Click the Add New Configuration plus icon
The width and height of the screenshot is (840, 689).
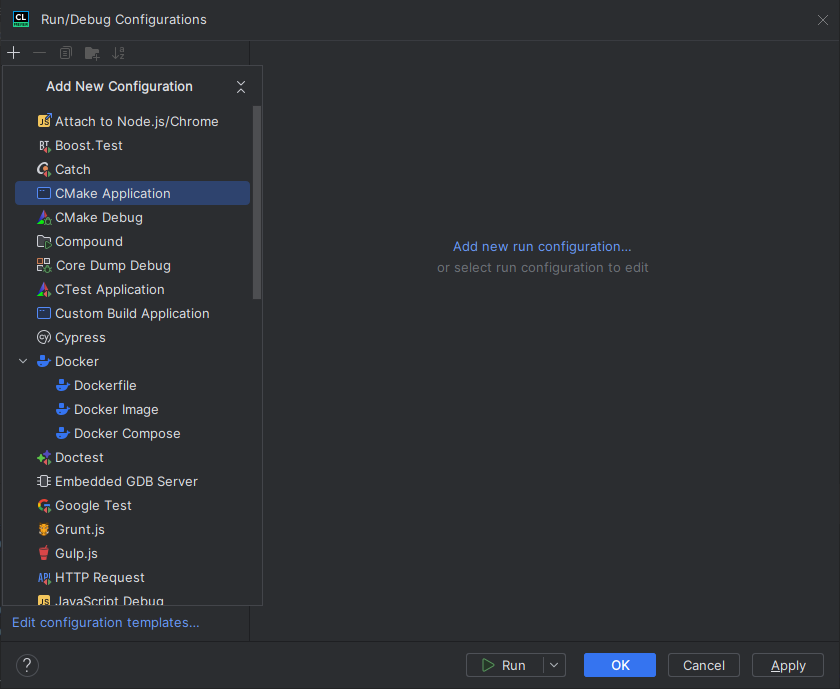(13, 53)
